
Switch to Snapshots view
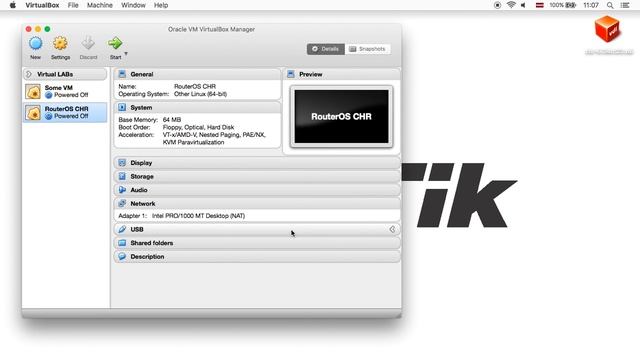coord(367,49)
